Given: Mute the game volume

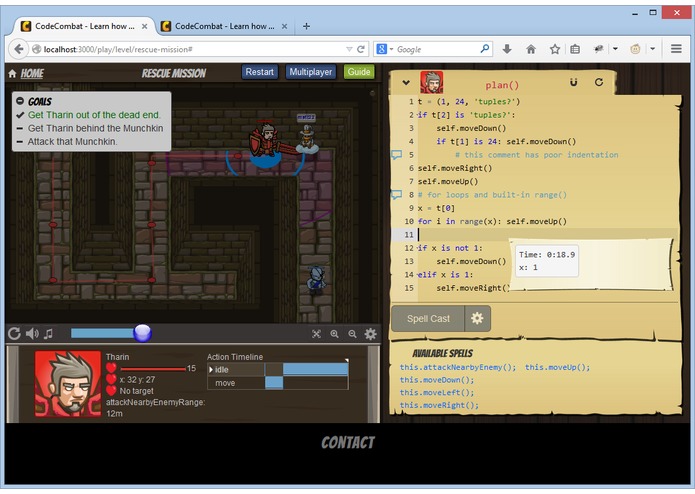Looking at the screenshot, I should coord(32,334).
